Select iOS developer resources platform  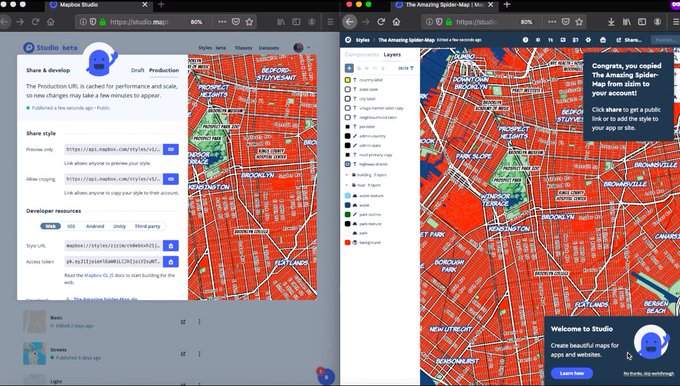pos(71,226)
